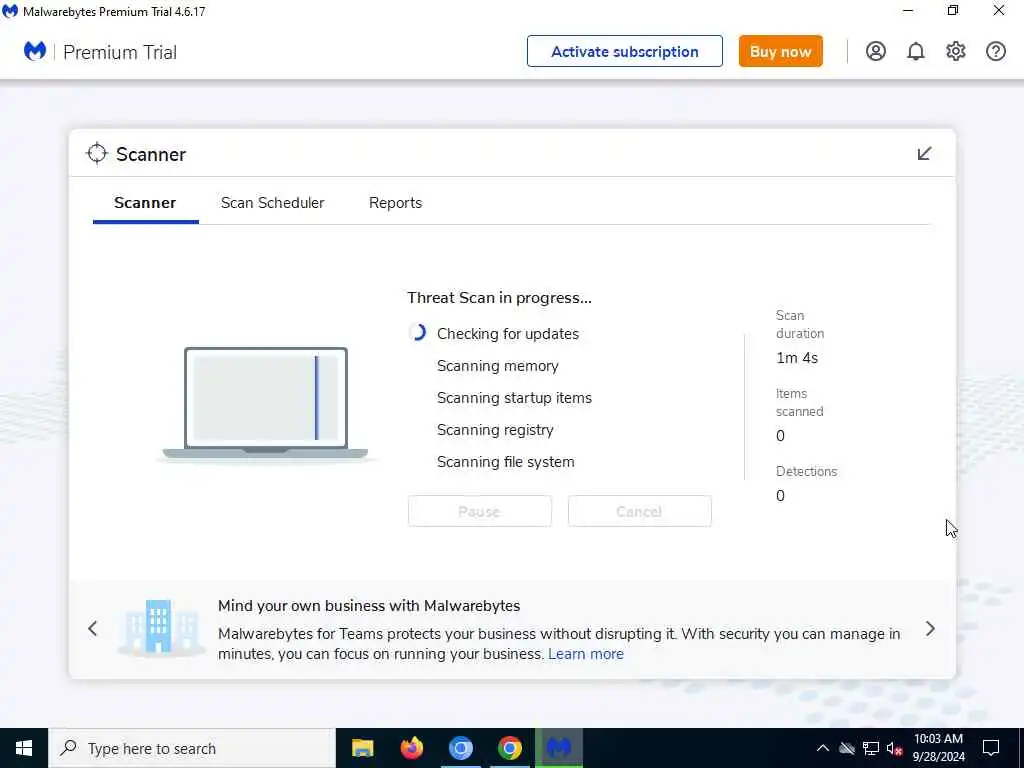Launch Firefox from the taskbar
The width and height of the screenshot is (1024, 768).
tap(411, 748)
